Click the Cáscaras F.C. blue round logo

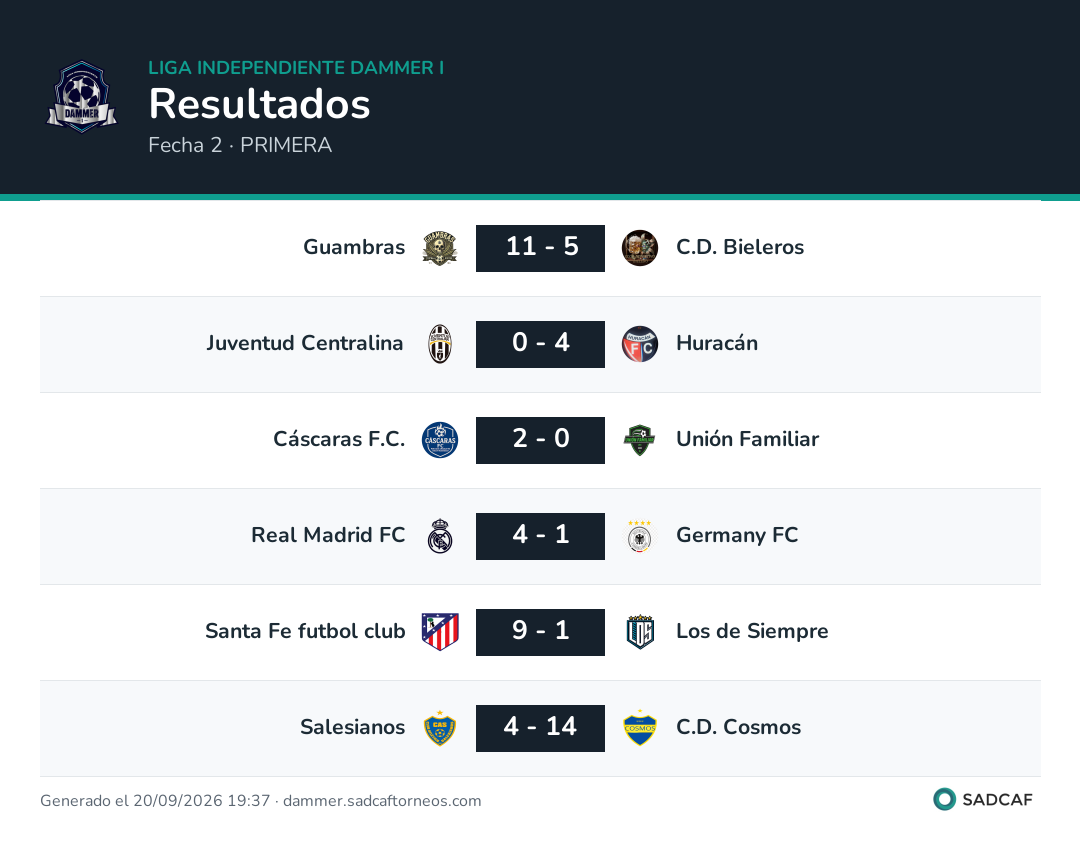tap(440, 440)
